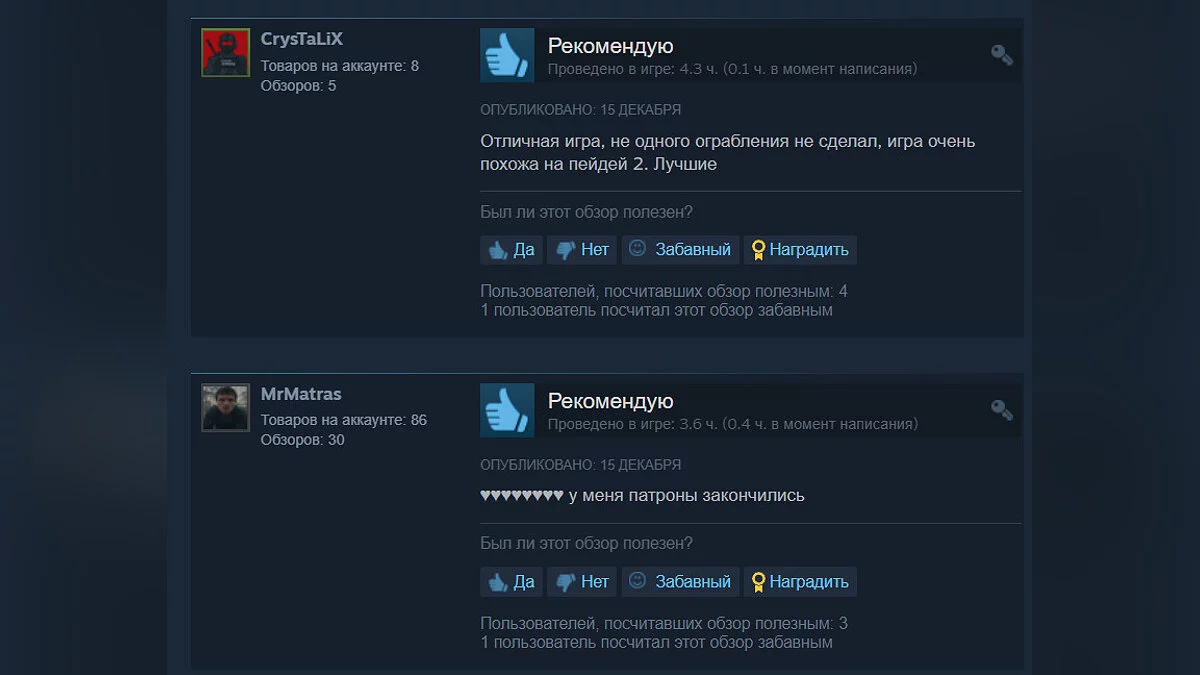Open CrysTaLiX user avatar
This screenshot has height=675, width=1200.
tap(226, 53)
